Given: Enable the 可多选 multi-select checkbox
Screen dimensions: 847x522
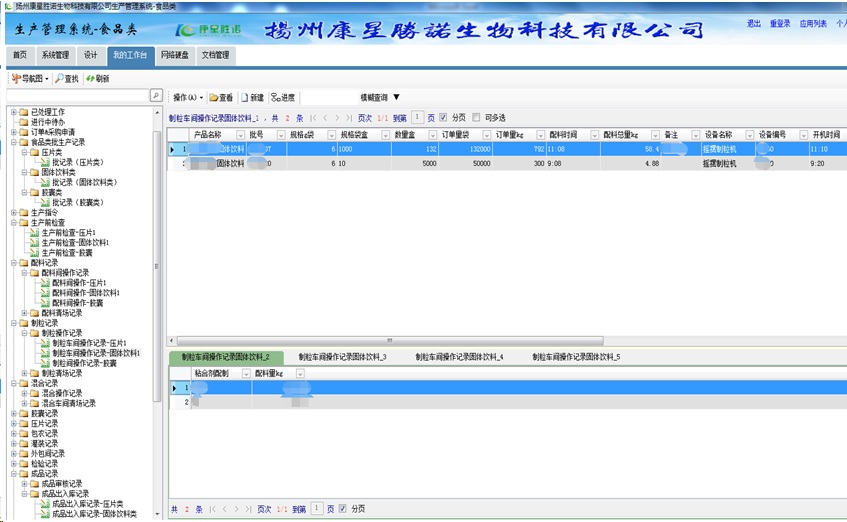Looking at the screenshot, I should (477, 117).
